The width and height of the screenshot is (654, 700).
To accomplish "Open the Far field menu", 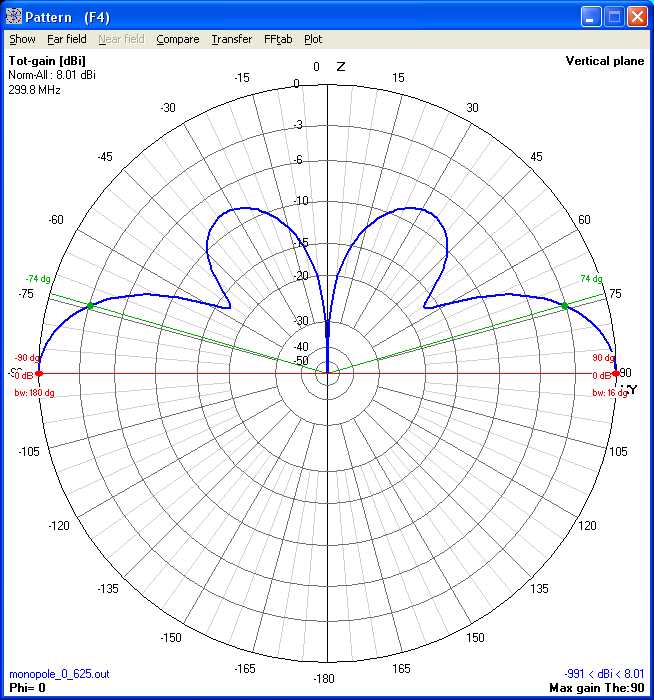I will pyautogui.click(x=67, y=39).
